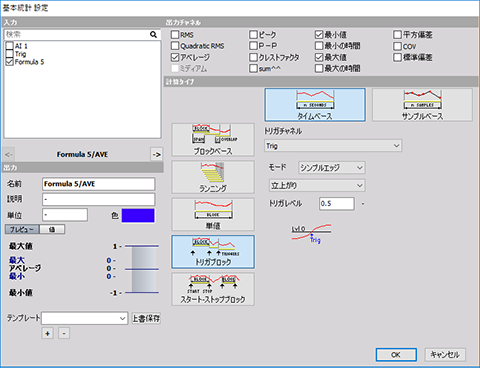Image resolution: width=480 pixels, height=368 pixels.
Task: Uncheck the 最大値 checkbox
Action: click(x=319, y=57)
